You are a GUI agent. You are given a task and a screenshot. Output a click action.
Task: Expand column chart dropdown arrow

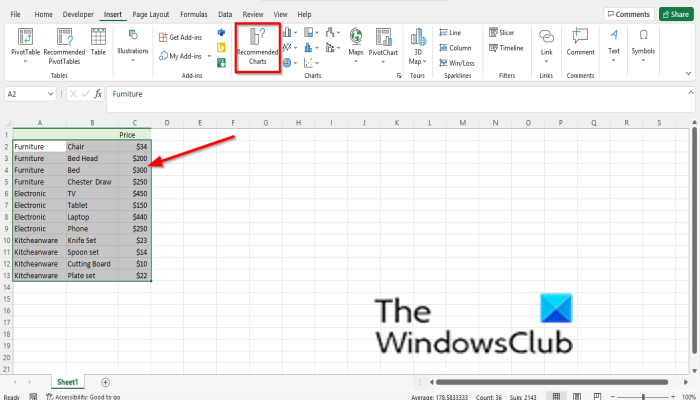(x=296, y=33)
